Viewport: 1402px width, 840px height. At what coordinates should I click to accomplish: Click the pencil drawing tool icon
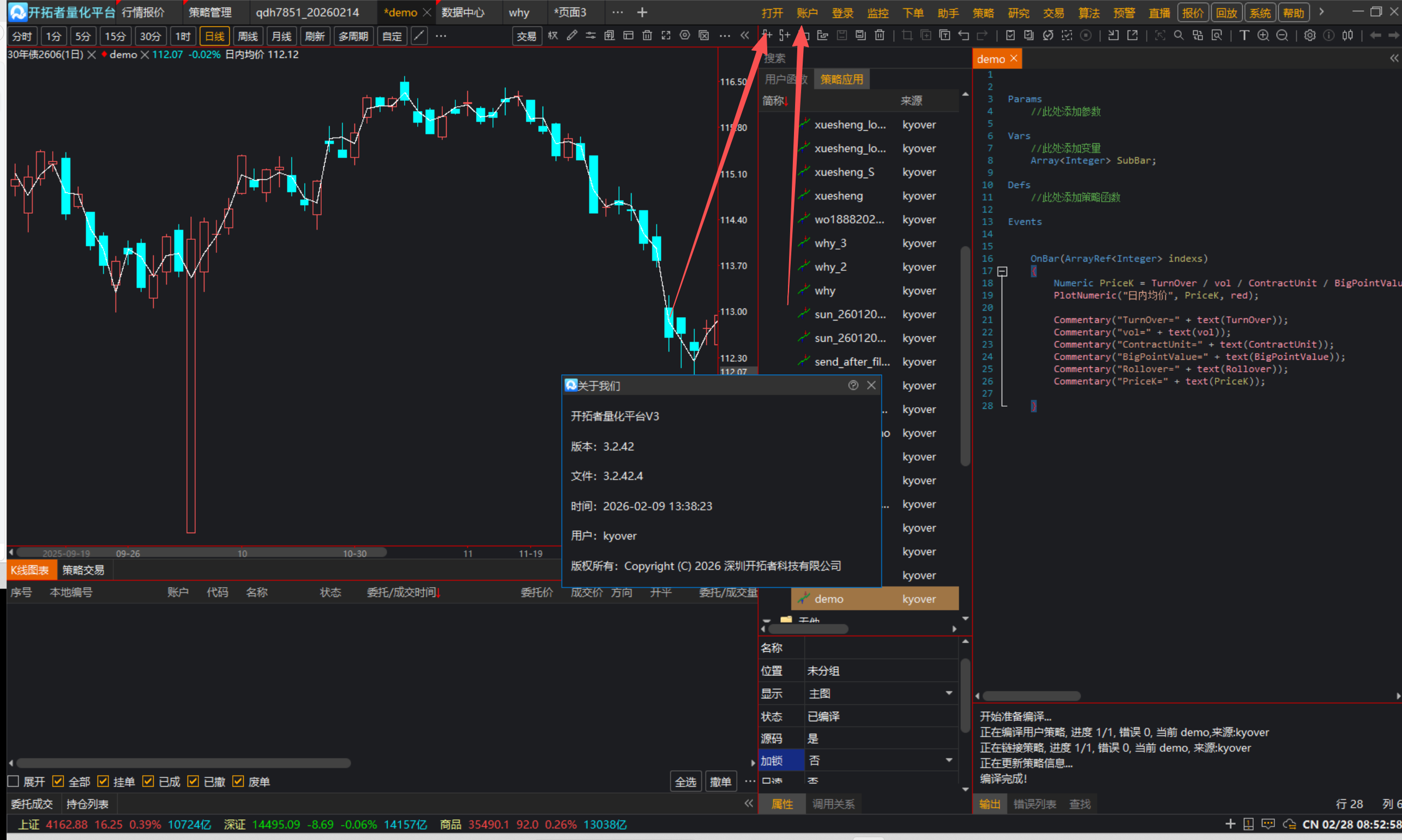[572, 35]
